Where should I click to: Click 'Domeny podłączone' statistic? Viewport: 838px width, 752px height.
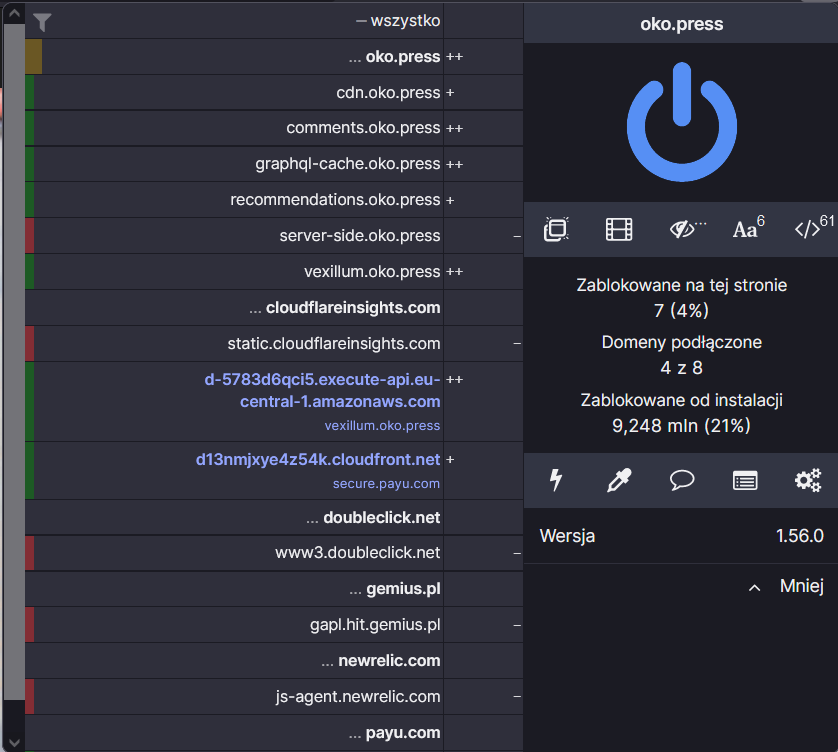click(681, 355)
